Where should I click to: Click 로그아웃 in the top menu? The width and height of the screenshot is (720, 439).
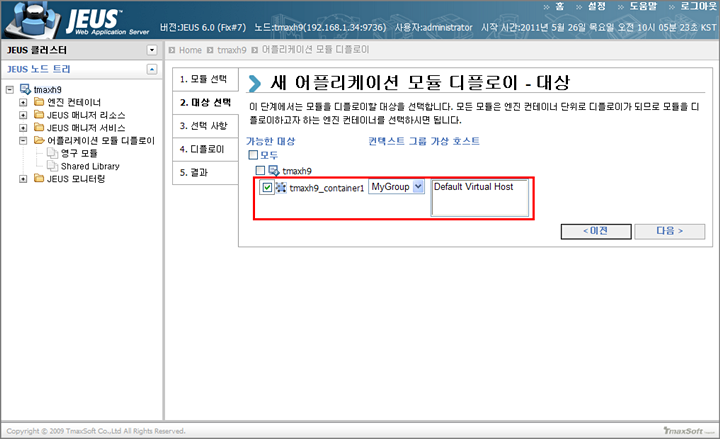(x=698, y=6)
